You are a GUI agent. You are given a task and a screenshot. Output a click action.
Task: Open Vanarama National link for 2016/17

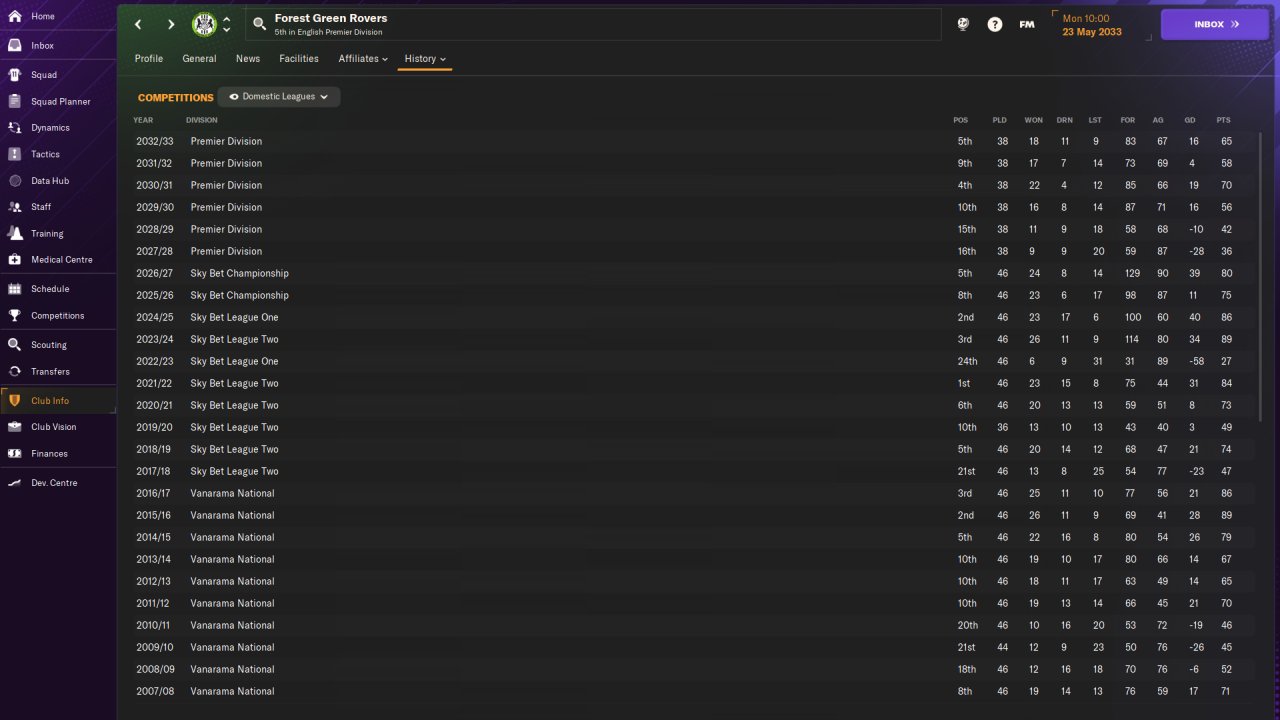pyautogui.click(x=232, y=494)
